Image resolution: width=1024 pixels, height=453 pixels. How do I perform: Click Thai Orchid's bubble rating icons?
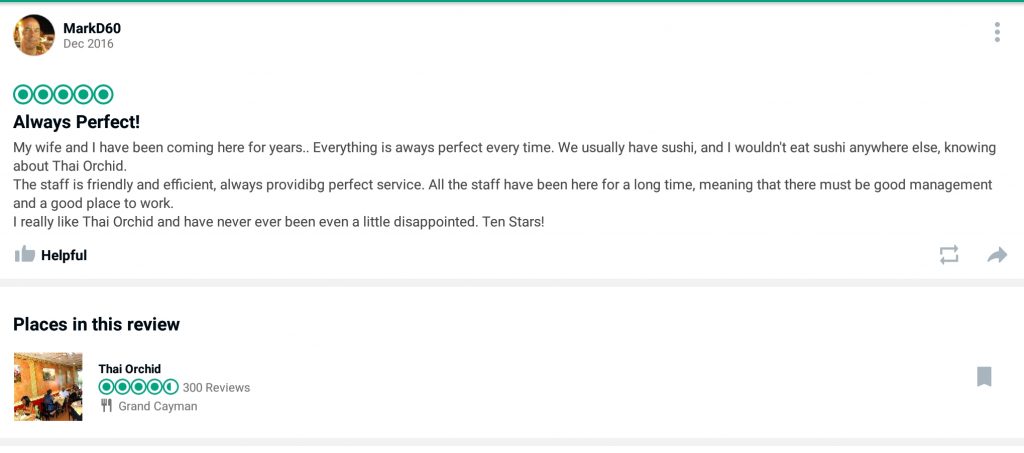click(138, 387)
